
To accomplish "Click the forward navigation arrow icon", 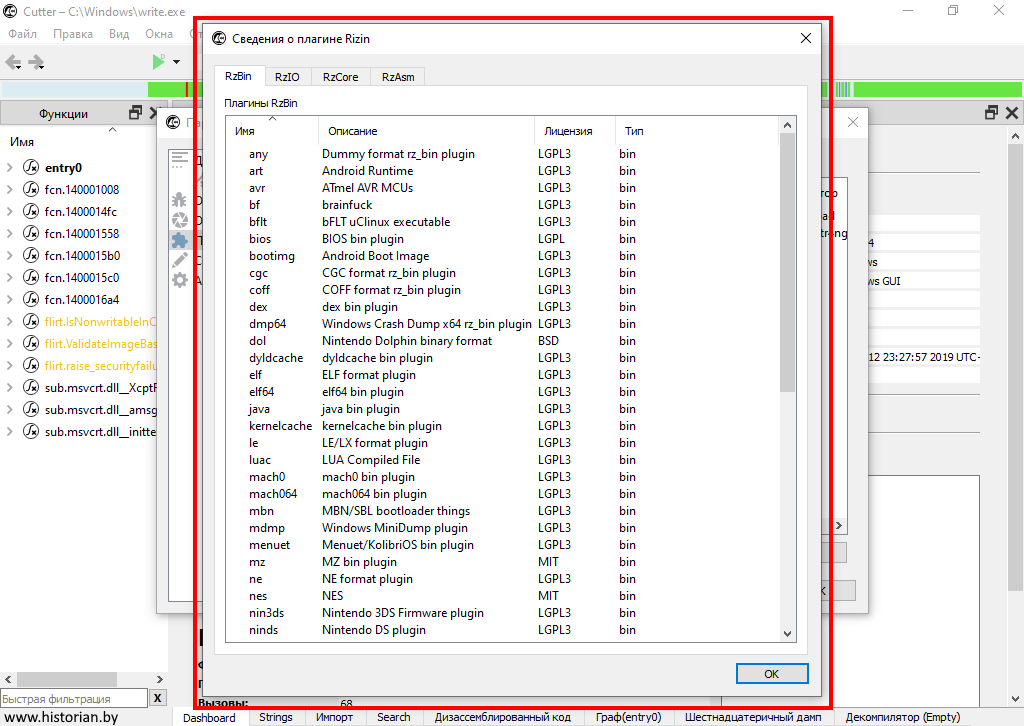I will 37,62.
